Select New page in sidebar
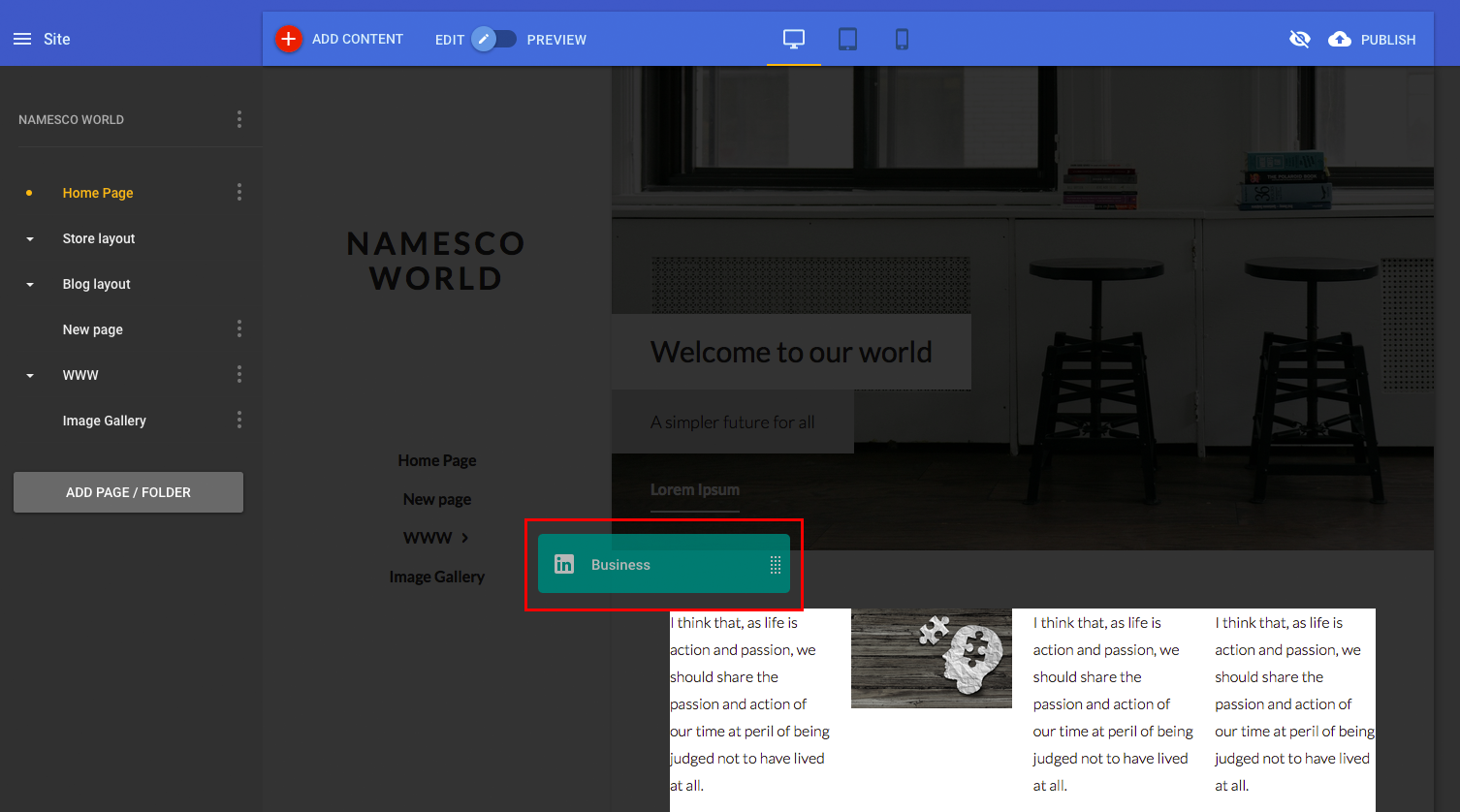The width and height of the screenshot is (1460, 812). (x=93, y=329)
